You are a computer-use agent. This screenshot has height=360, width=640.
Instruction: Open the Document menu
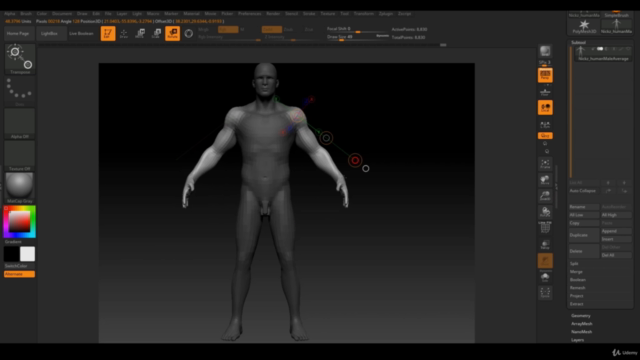click(x=62, y=13)
